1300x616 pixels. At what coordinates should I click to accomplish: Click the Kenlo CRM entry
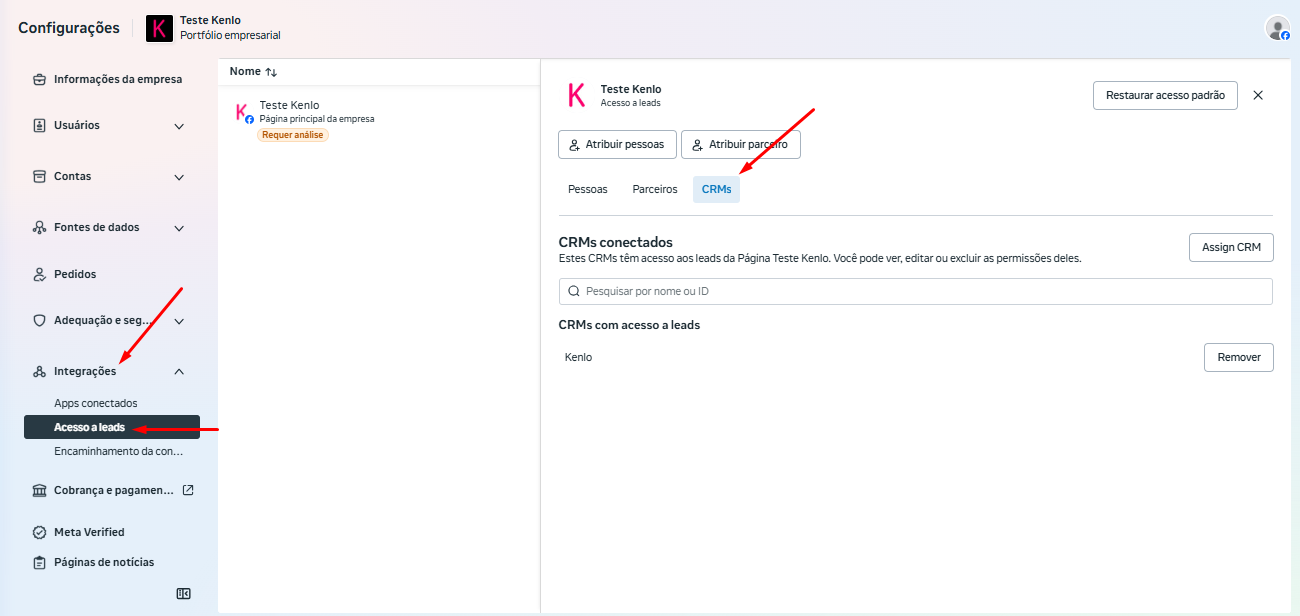[x=579, y=357]
